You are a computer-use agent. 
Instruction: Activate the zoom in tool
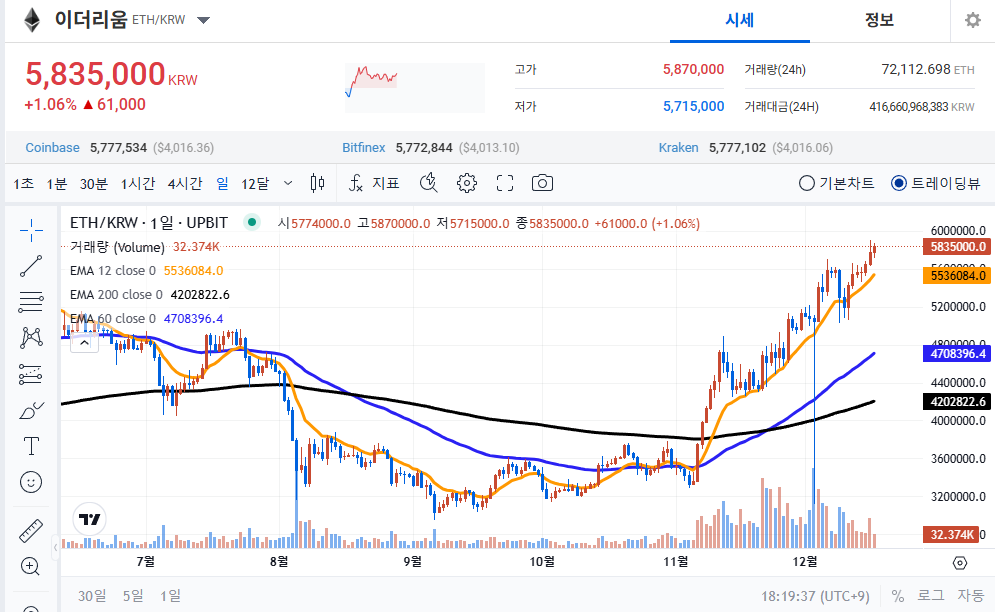[30, 566]
